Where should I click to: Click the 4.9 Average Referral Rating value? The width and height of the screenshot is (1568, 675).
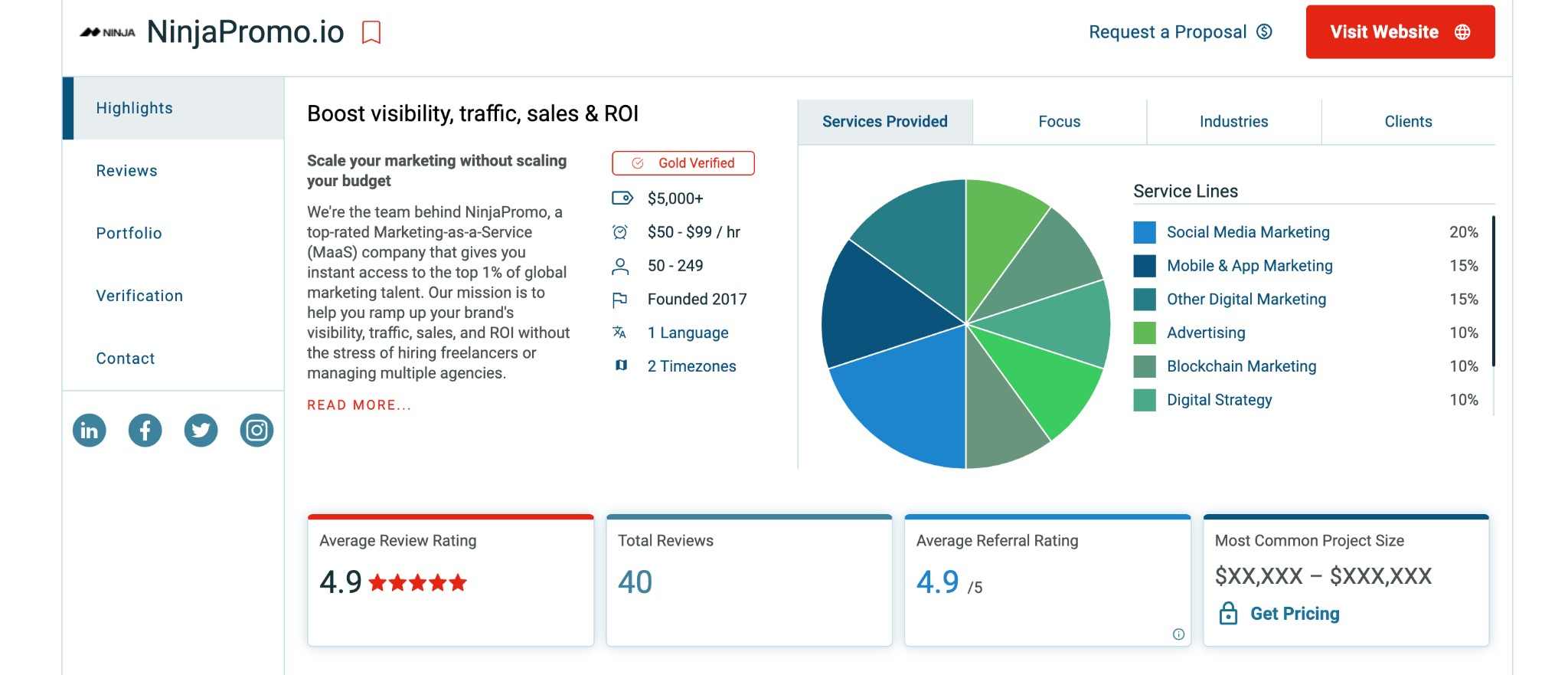pos(938,582)
